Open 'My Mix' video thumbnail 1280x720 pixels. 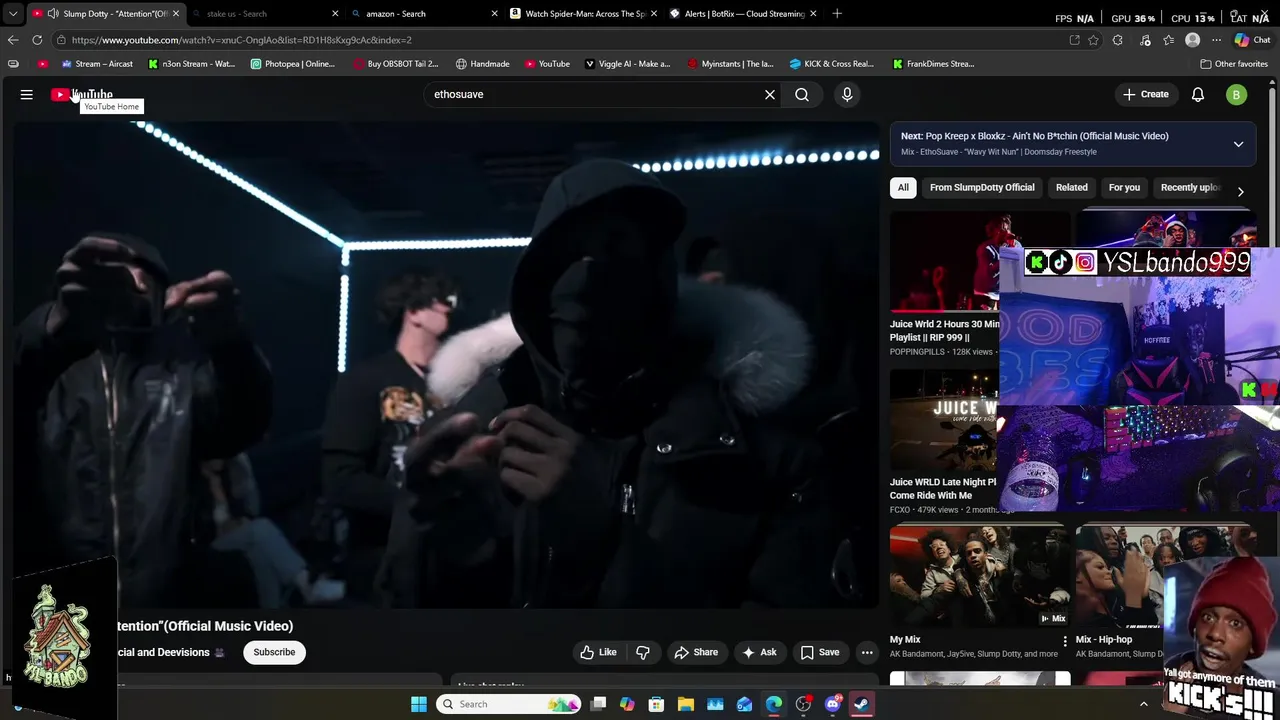[x=979, y=577]
